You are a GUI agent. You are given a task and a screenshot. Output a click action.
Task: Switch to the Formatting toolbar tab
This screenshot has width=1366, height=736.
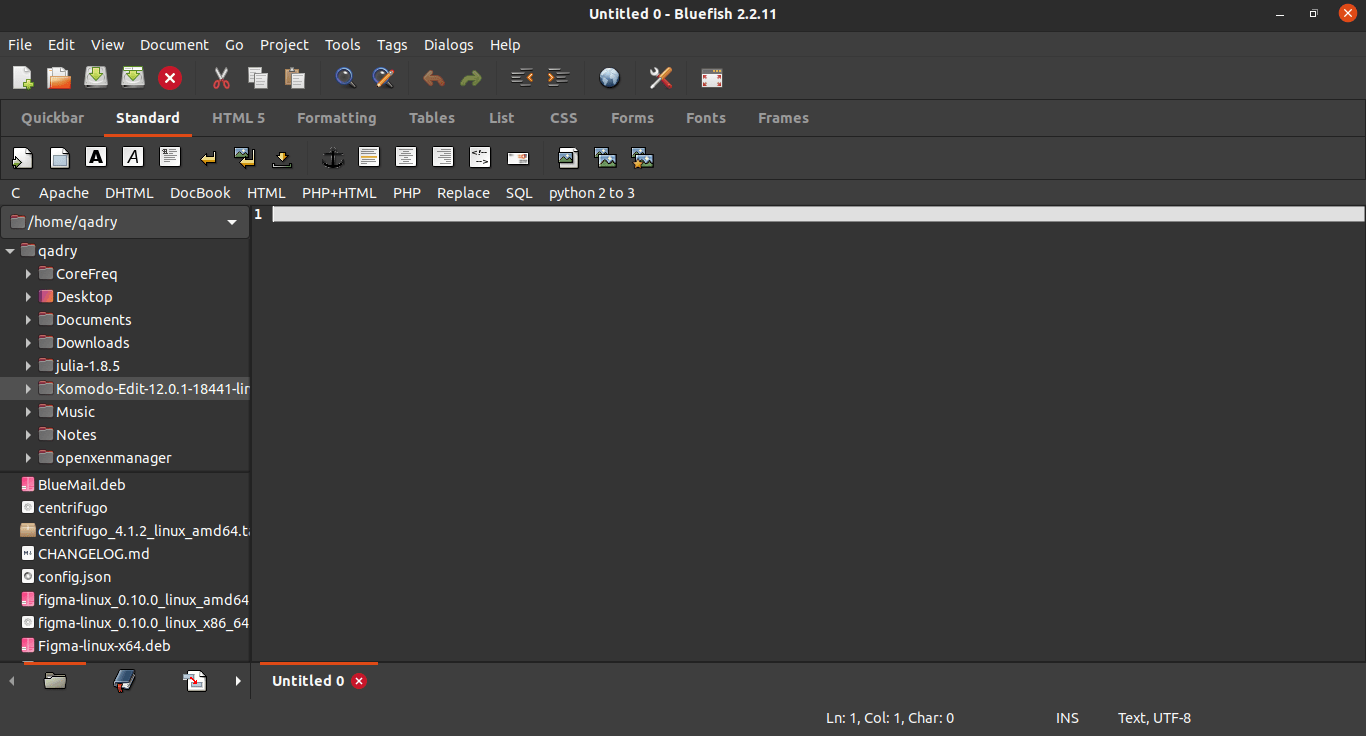click(337, 118)
